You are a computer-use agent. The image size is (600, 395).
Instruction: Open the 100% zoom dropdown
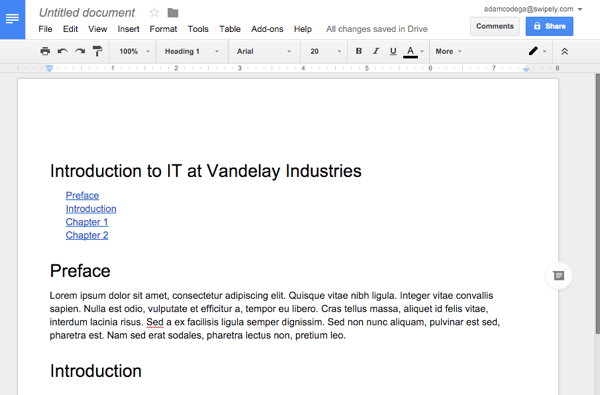134,51
